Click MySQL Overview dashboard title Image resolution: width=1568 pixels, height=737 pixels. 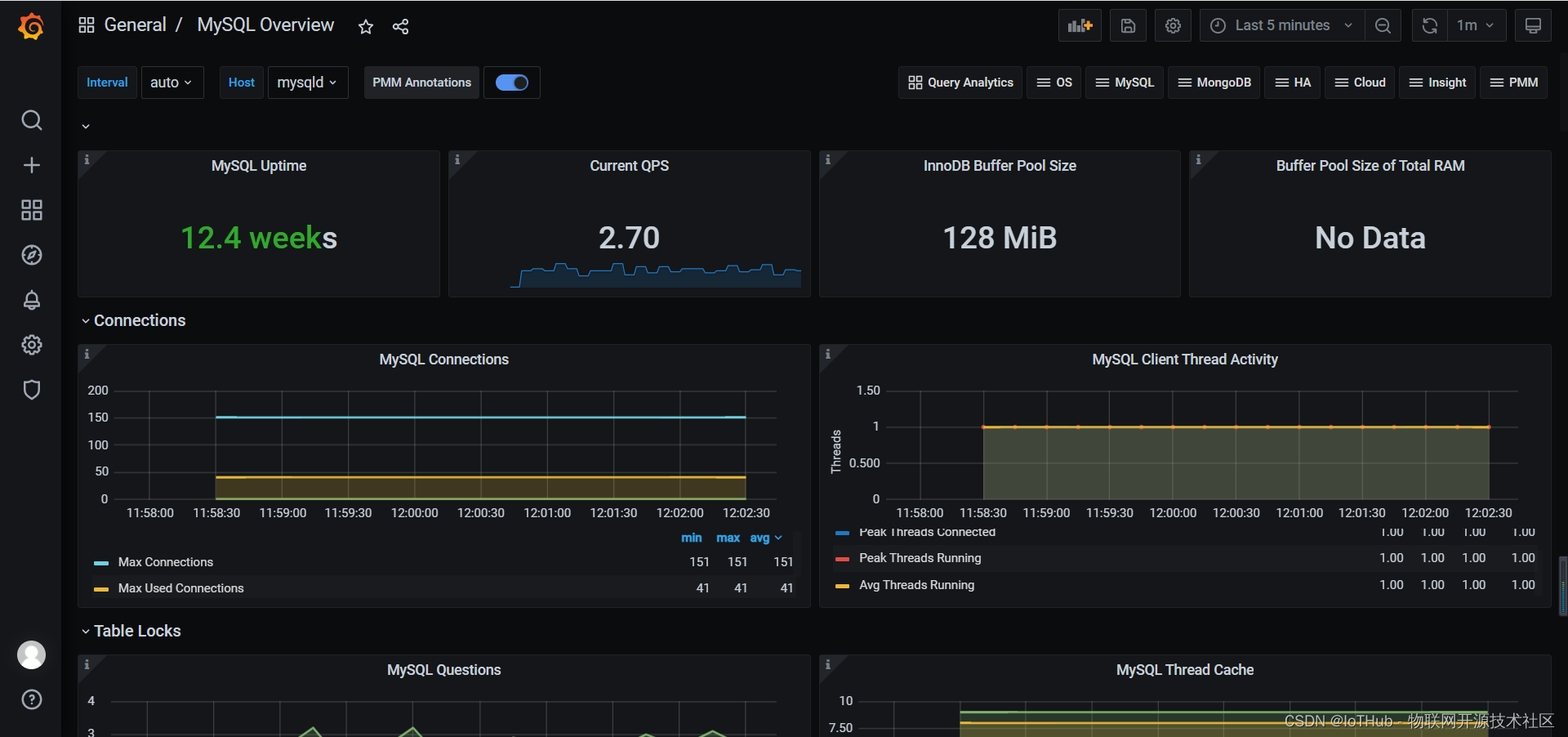click(x=265, y=25)
